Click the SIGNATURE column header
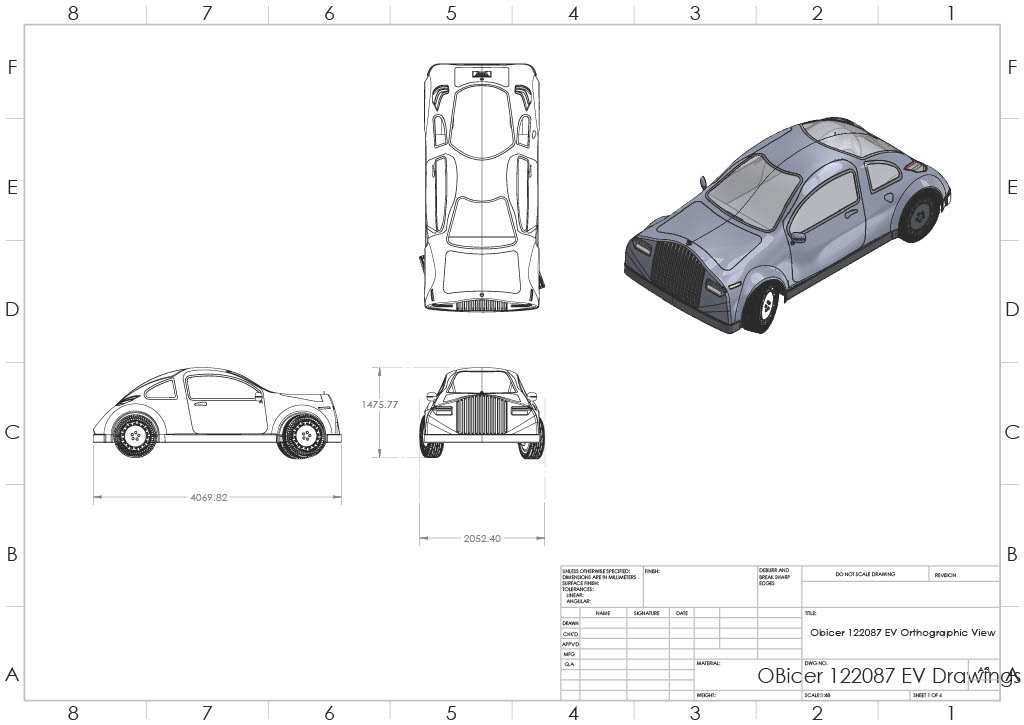The width and height of the screenshot is (1024, 725). pos(647,613)
